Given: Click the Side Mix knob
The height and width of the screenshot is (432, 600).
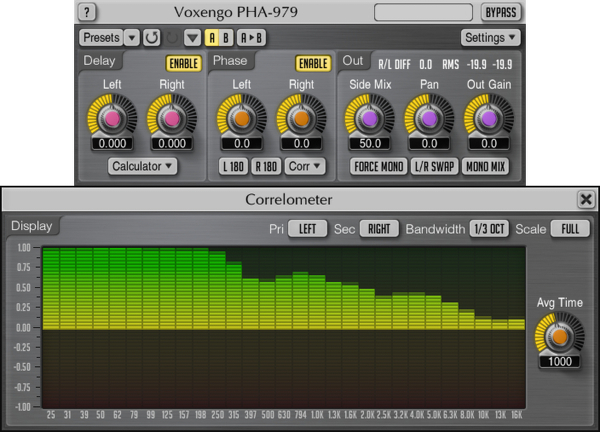Looking at the screenshot, I should pos(368,116).
